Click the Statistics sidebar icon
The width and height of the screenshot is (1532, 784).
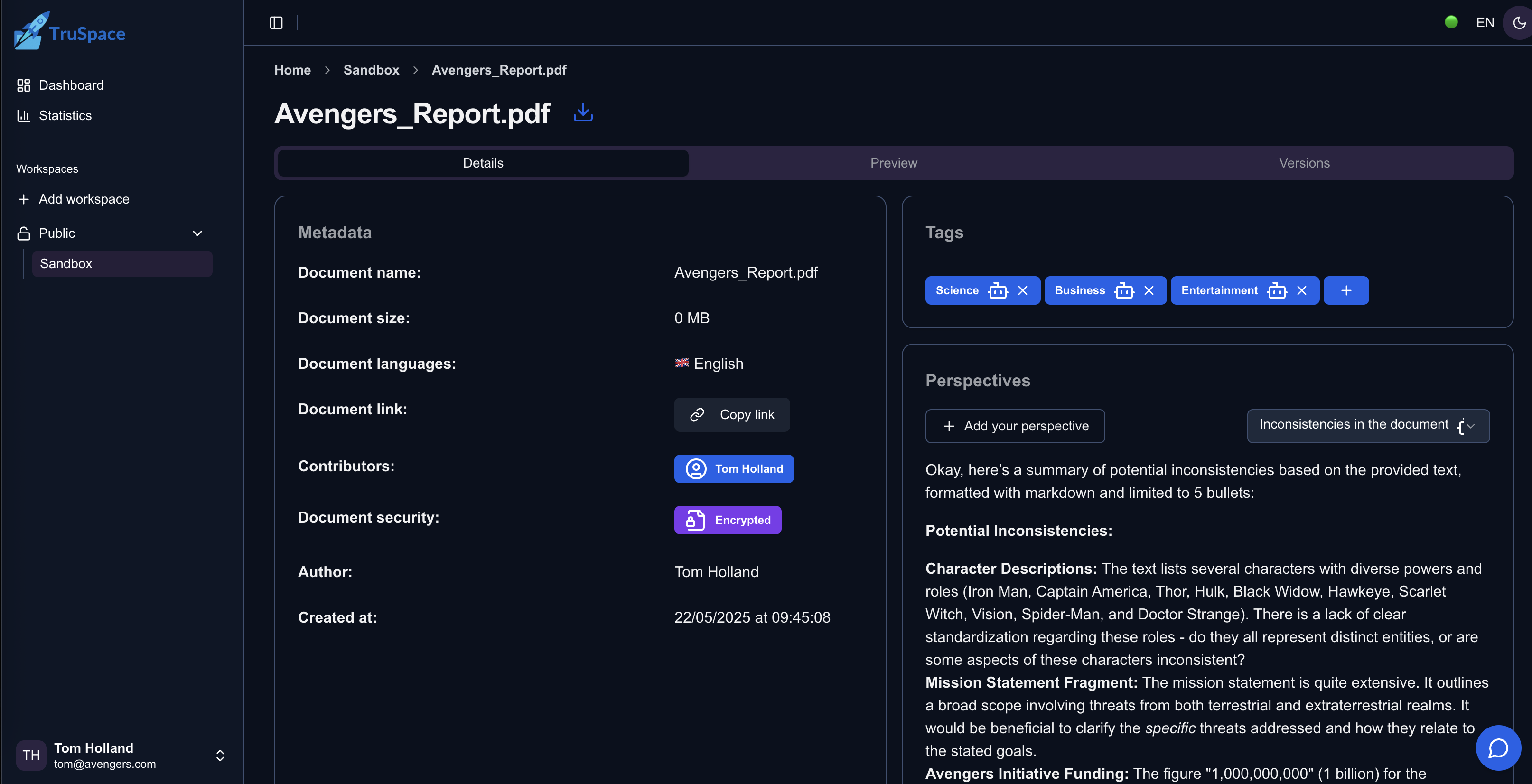23,115
